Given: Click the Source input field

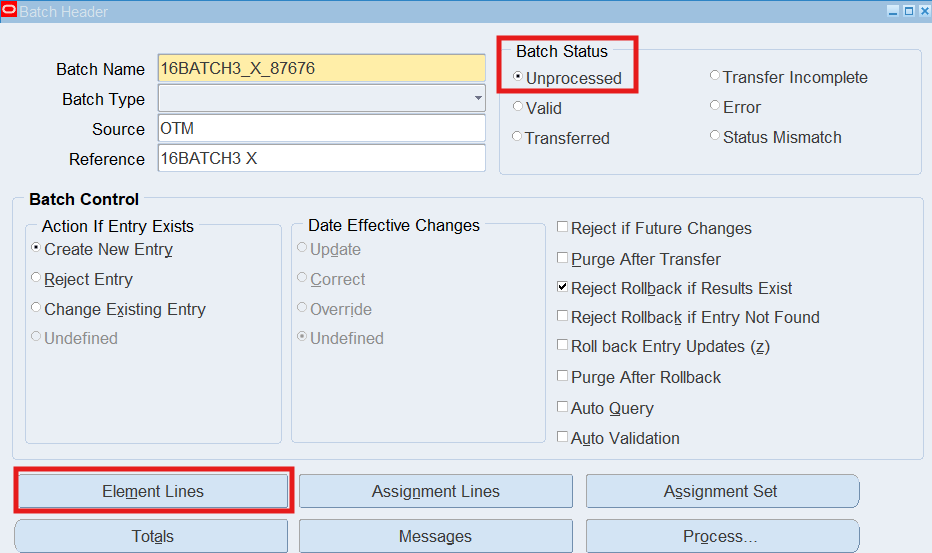Looking at the screenshot, I should pos(321,129).
